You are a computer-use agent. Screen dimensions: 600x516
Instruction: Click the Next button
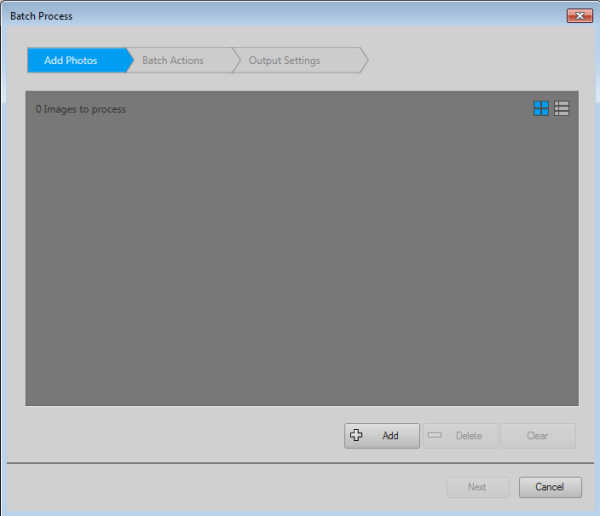coord(478,487)
